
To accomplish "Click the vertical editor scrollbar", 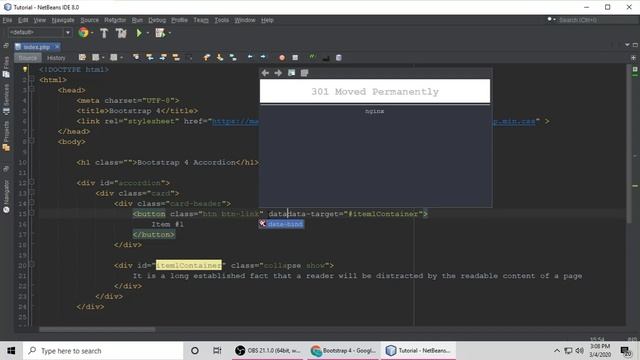I will 629,144.
